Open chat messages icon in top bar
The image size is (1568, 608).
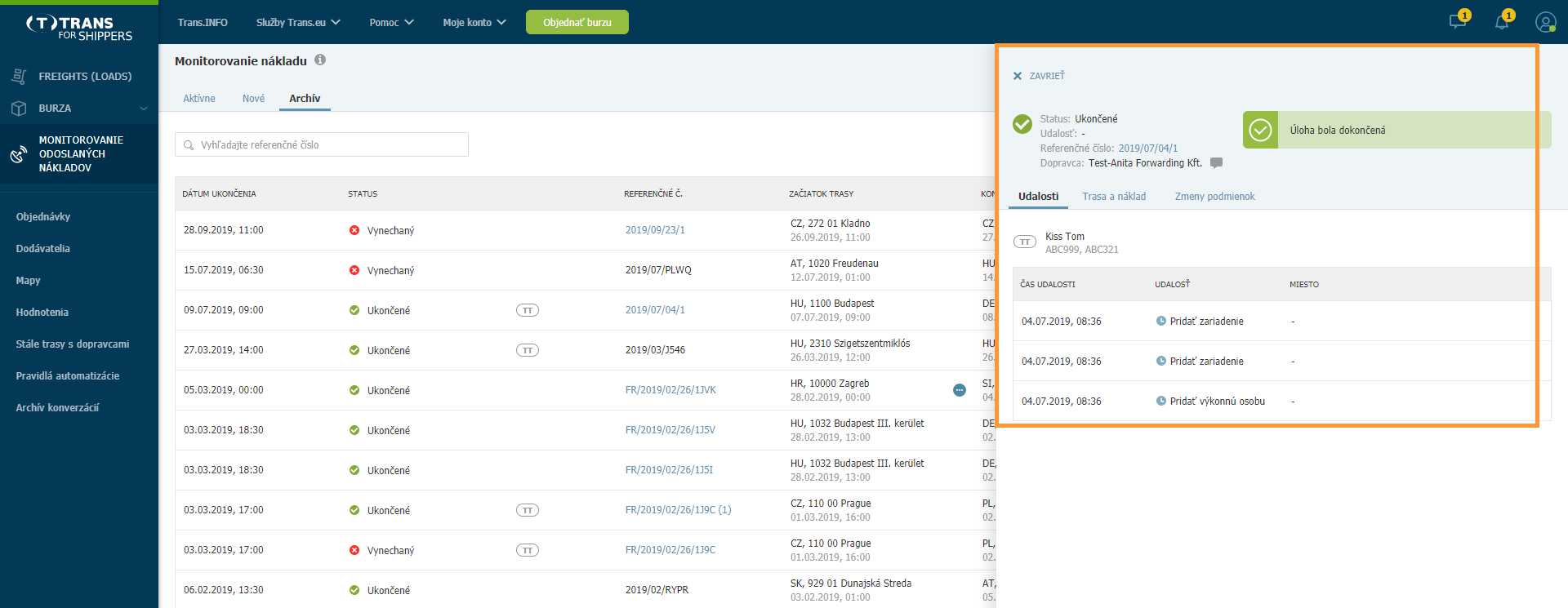tap(1458, 22)
